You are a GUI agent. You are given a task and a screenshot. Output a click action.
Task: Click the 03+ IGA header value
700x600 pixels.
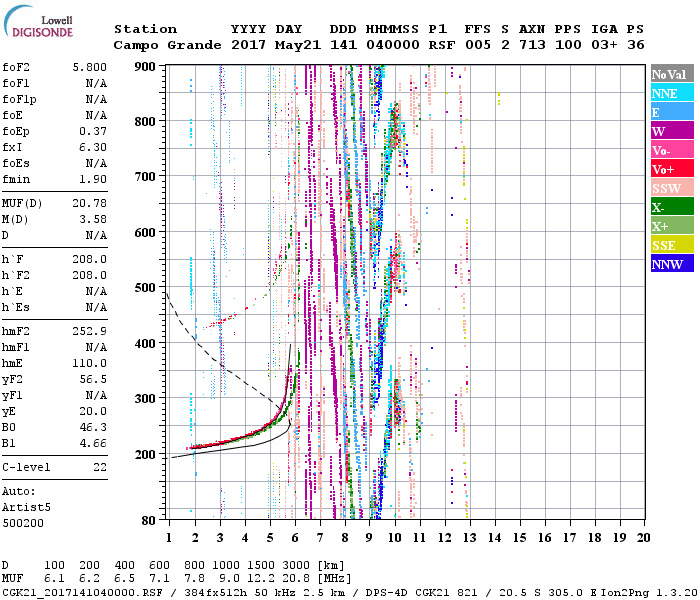tap(604, 45)
